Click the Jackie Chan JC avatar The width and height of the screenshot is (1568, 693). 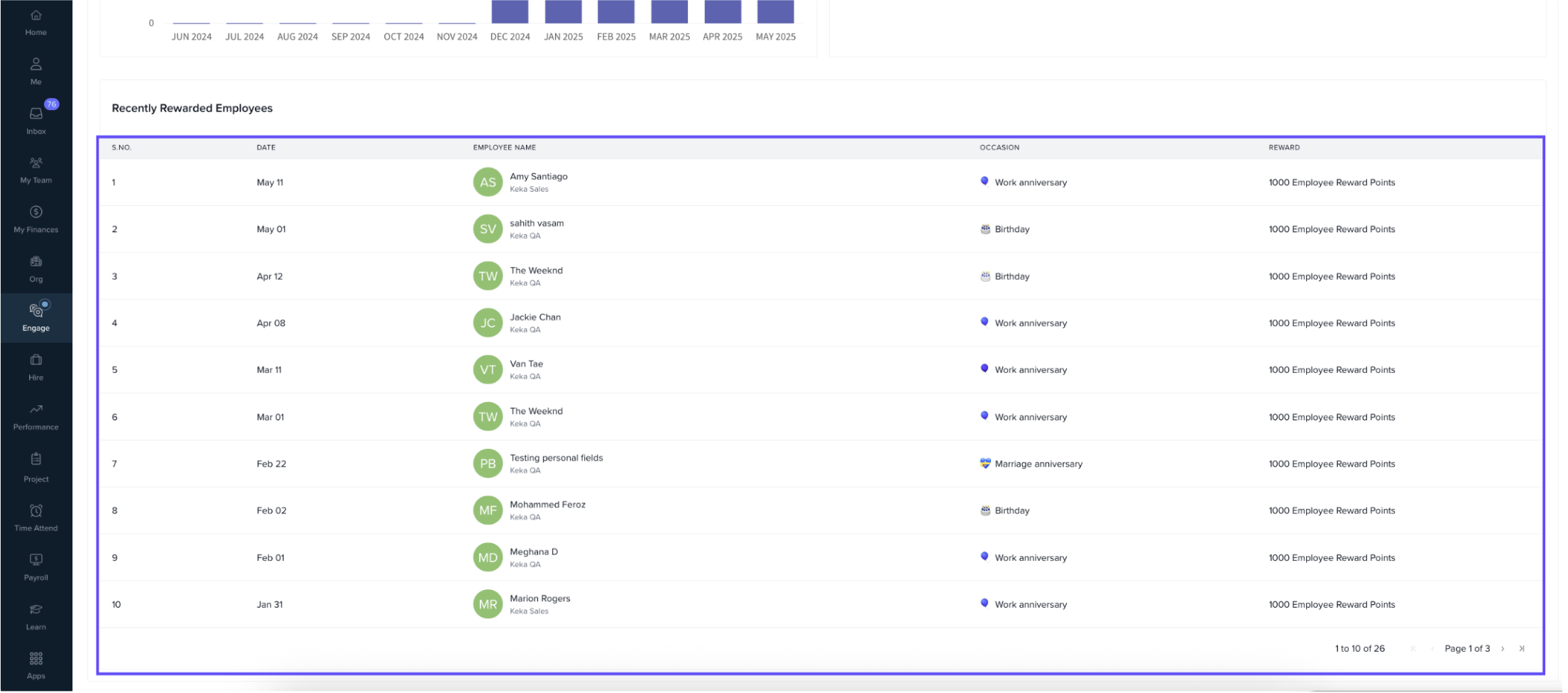point(488,323)
